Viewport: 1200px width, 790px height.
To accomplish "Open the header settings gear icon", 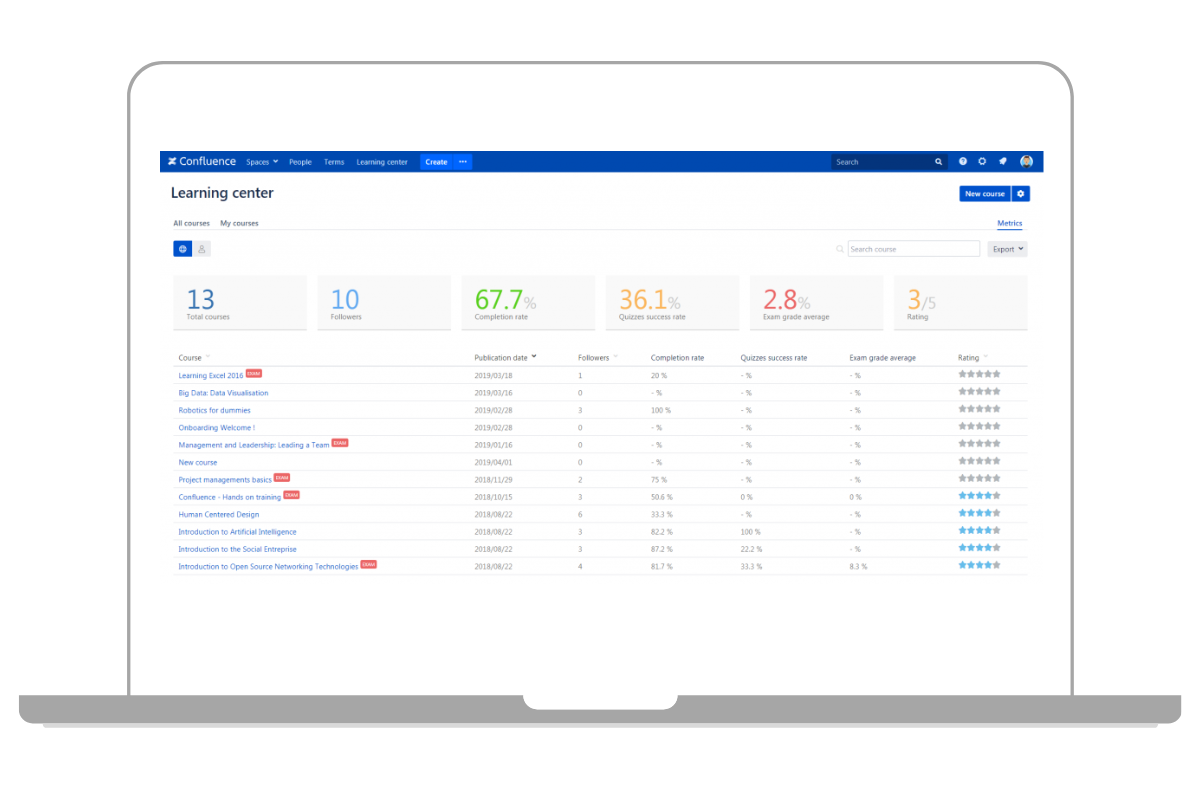I will point(982,162).
